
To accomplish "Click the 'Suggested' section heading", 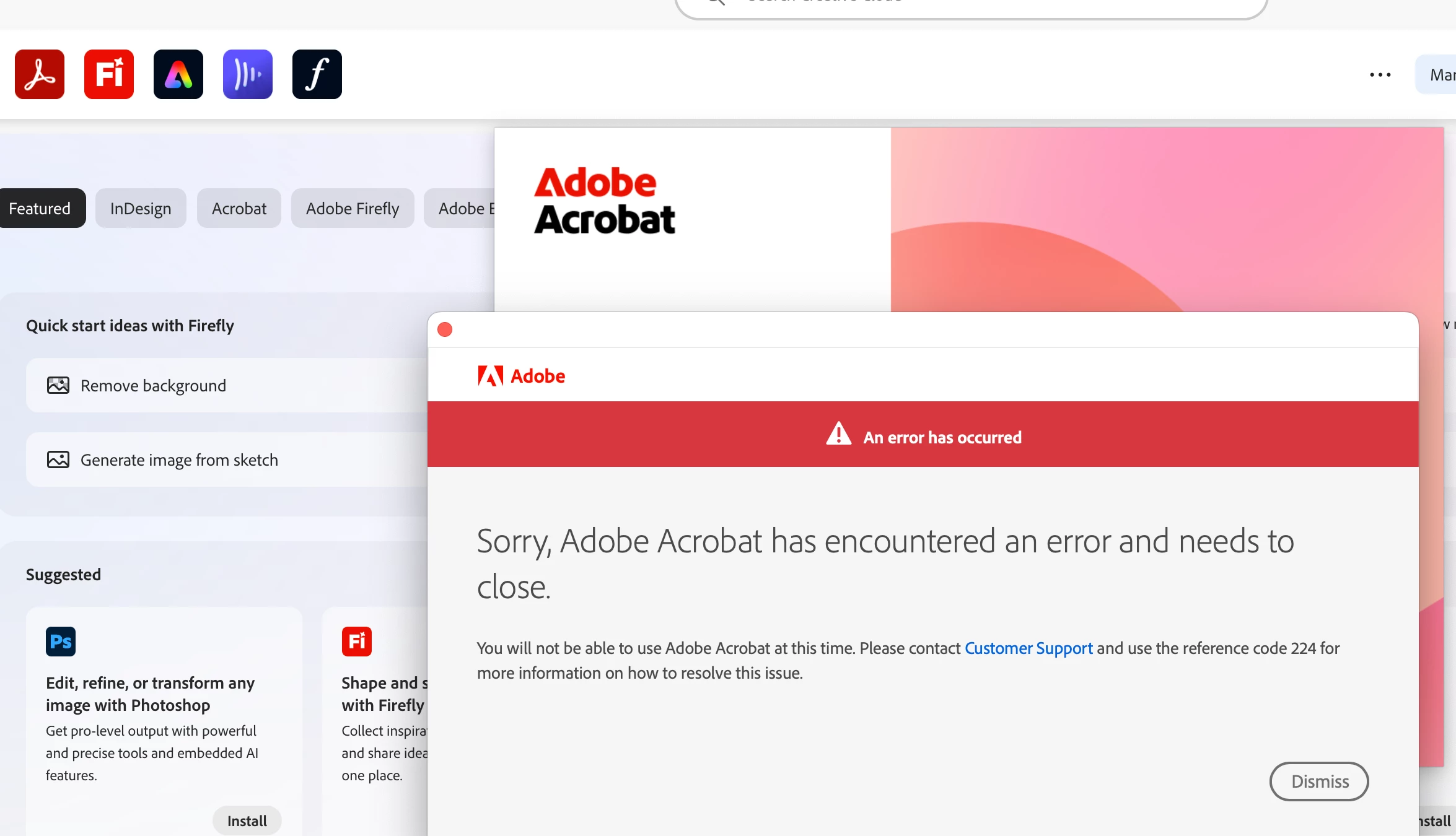I will pyautogui.click(x=63, y=575).
